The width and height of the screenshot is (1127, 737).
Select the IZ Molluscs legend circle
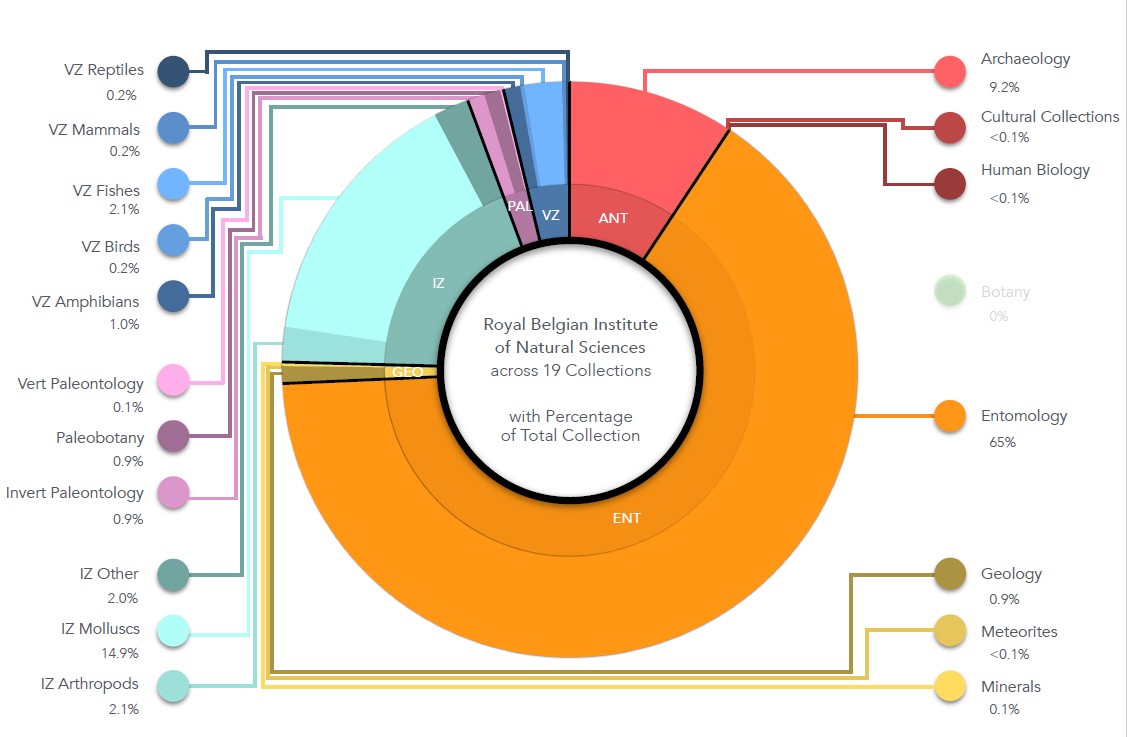174,630
